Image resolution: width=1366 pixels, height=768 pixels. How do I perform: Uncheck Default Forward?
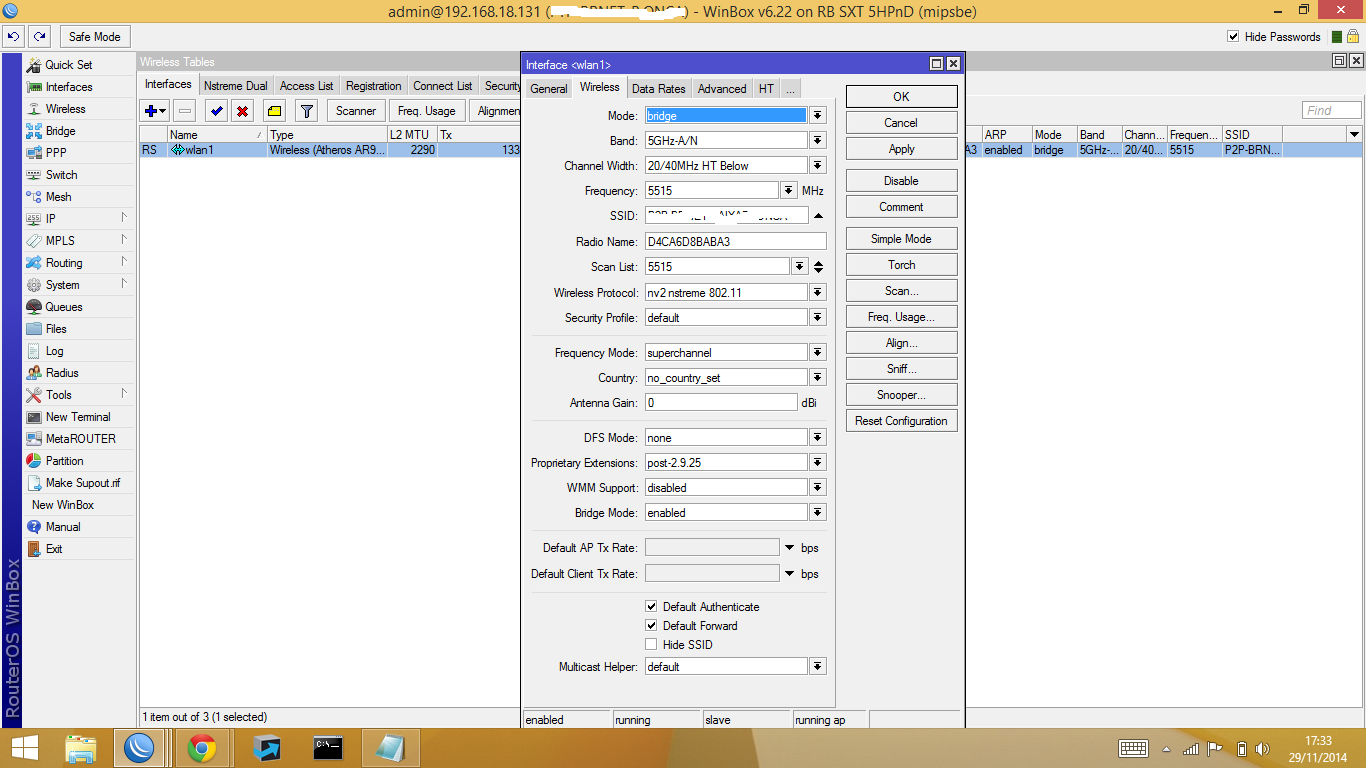651,626
